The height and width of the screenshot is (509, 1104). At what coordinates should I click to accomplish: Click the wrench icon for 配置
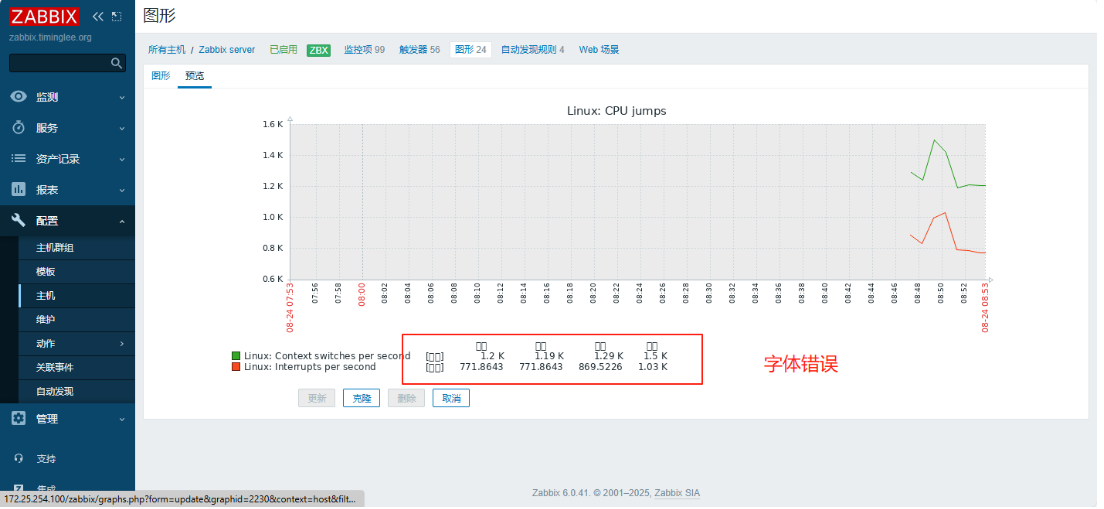pyautogui.click(x=19, y=221)
